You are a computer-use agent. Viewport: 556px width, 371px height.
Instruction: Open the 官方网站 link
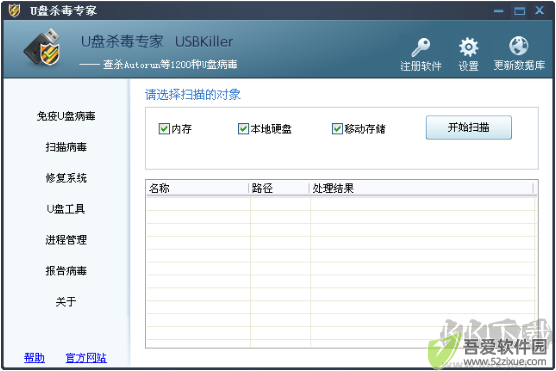86,358
